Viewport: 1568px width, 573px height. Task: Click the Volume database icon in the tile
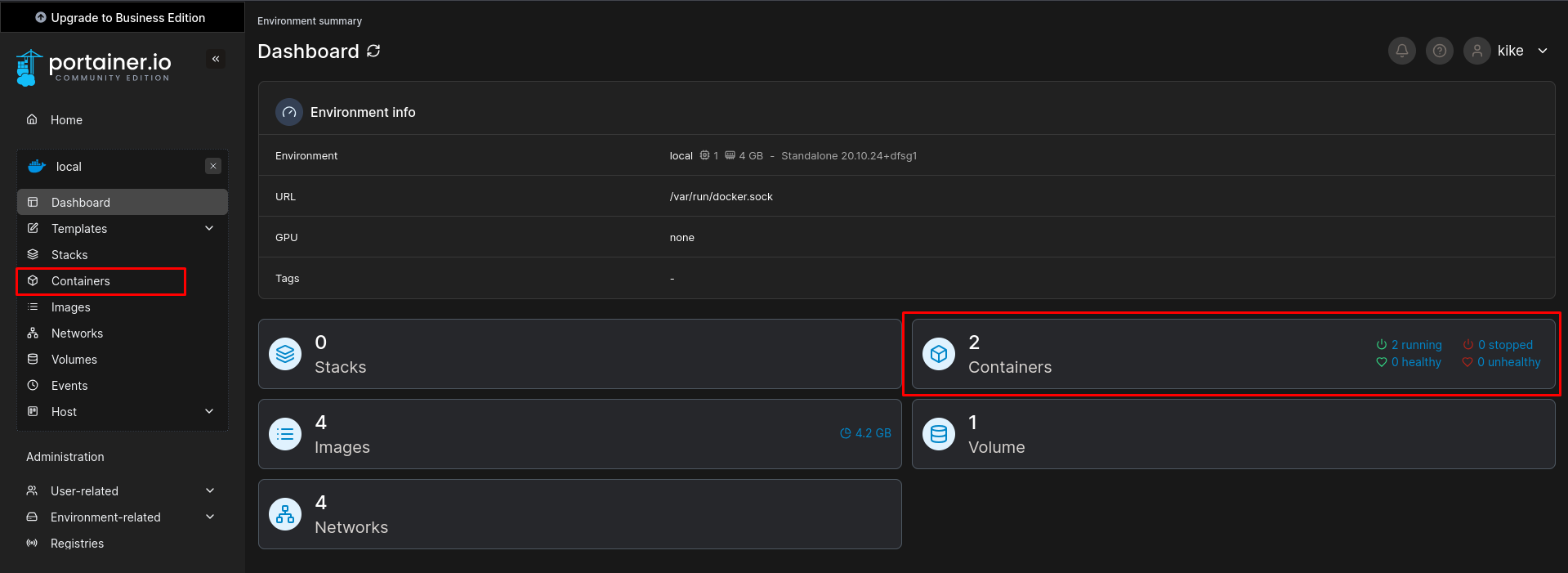939,434
